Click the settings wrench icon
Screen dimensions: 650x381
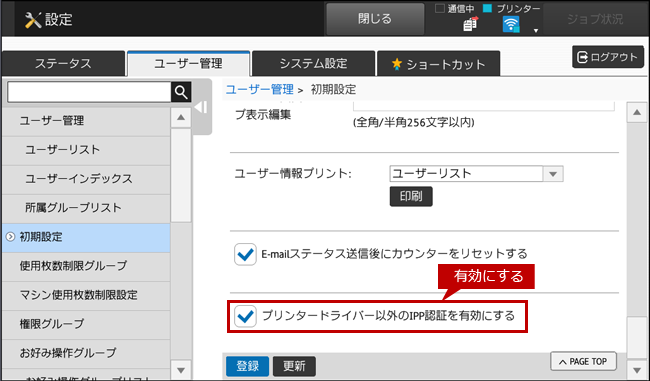pyautogui.click(x=32, y=20)
